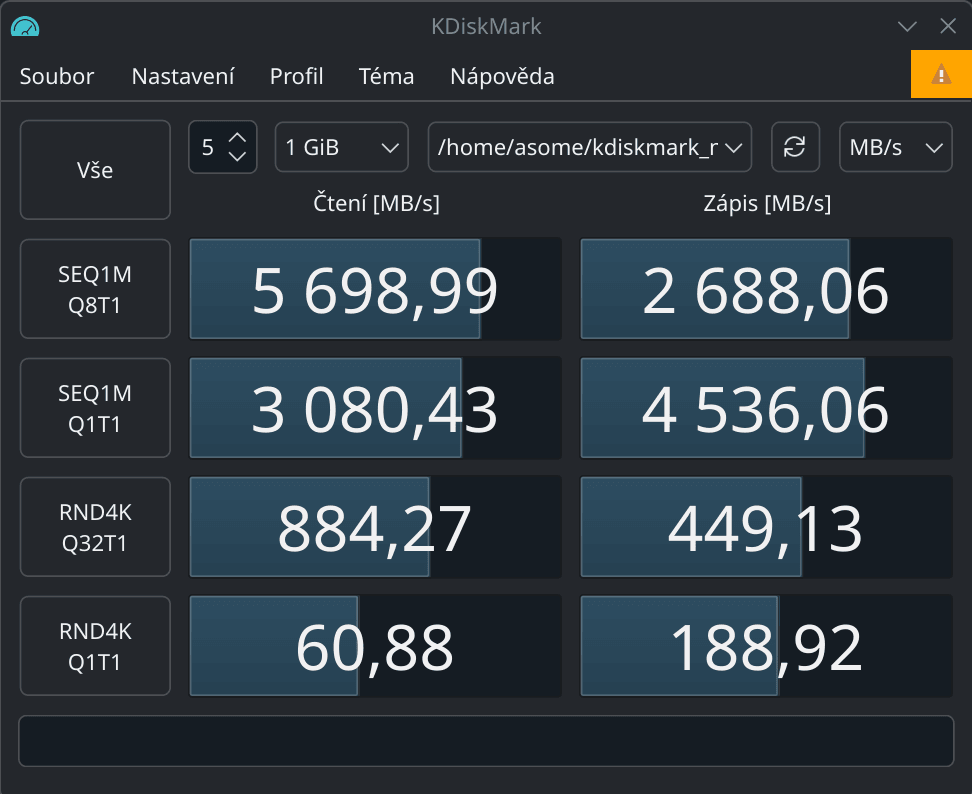Screen dimensions: 972x794
Task: Click the SEQ1M Q8T1 read value 5 698,99
Action: pos(375,289)
